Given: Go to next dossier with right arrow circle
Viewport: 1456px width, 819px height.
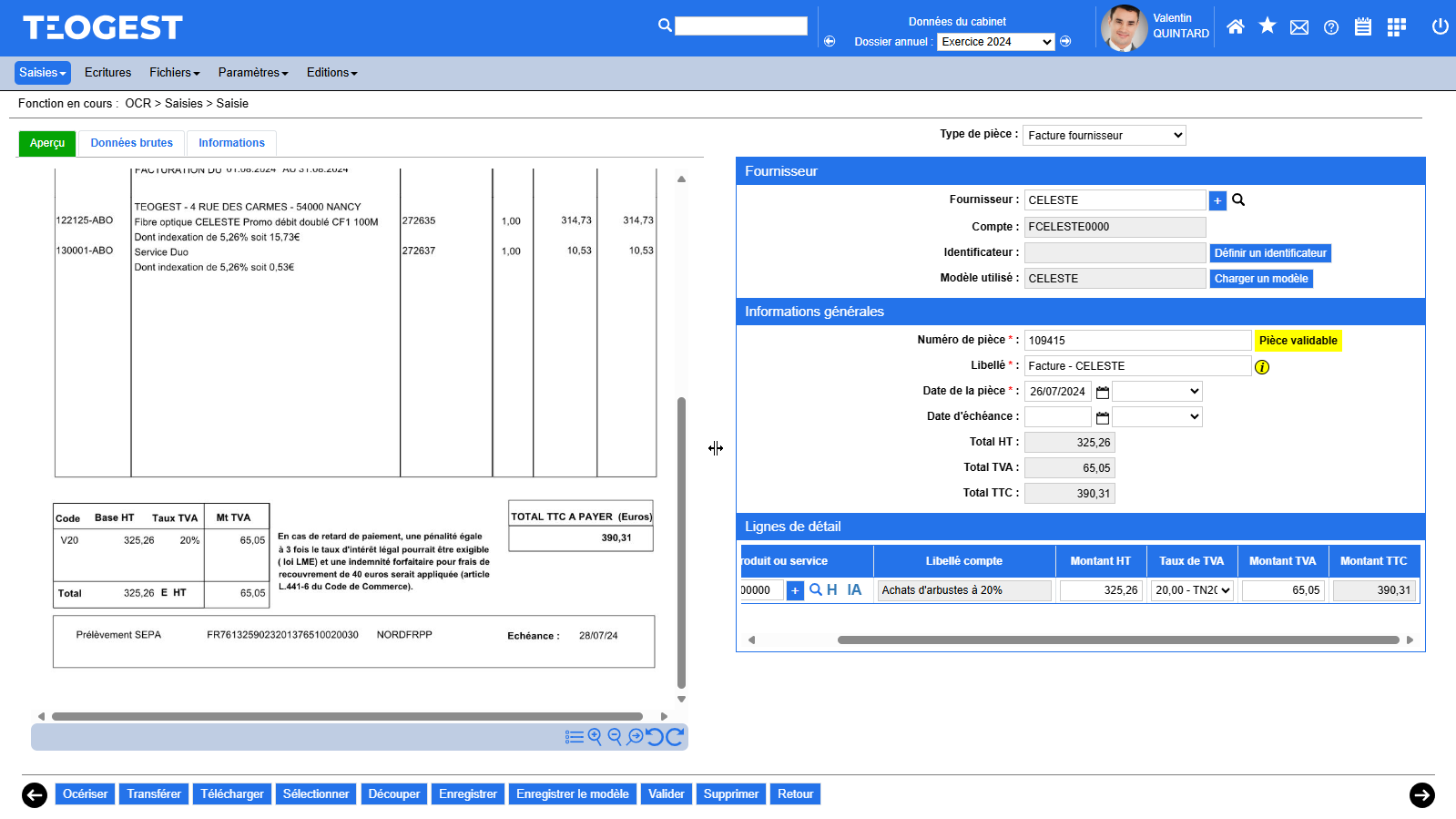Looking at the screenshot, I should [1065, 41].
